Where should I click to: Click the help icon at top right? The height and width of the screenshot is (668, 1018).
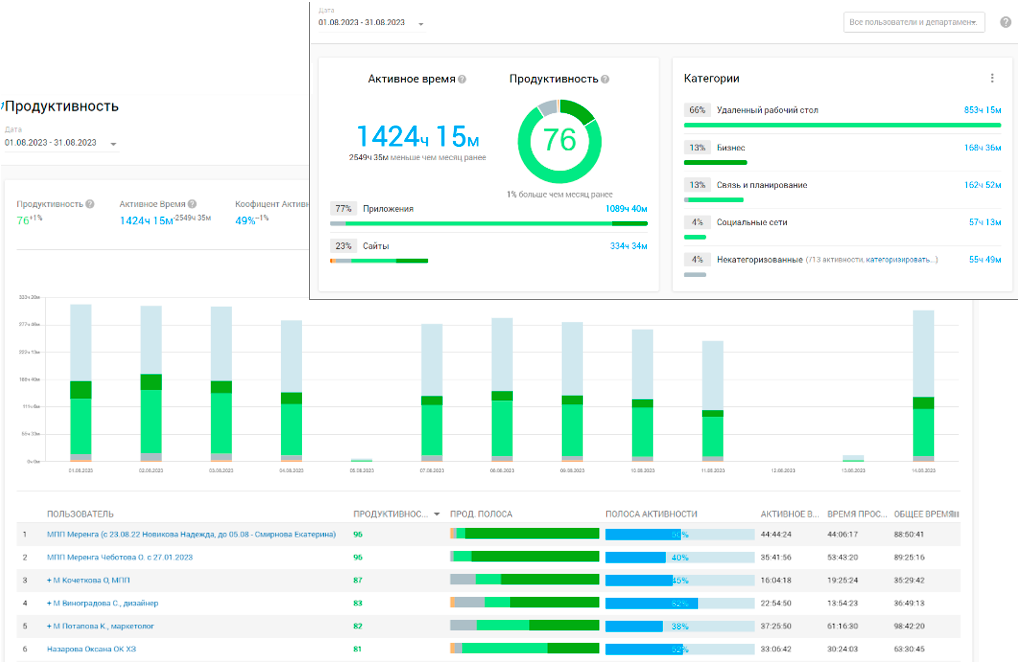1005,23
